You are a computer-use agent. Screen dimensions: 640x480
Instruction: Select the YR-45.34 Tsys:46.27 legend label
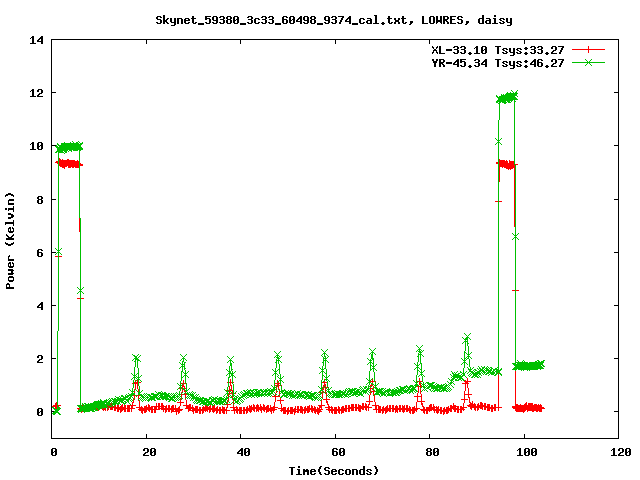pyautogui.click(x=498, y=63)
